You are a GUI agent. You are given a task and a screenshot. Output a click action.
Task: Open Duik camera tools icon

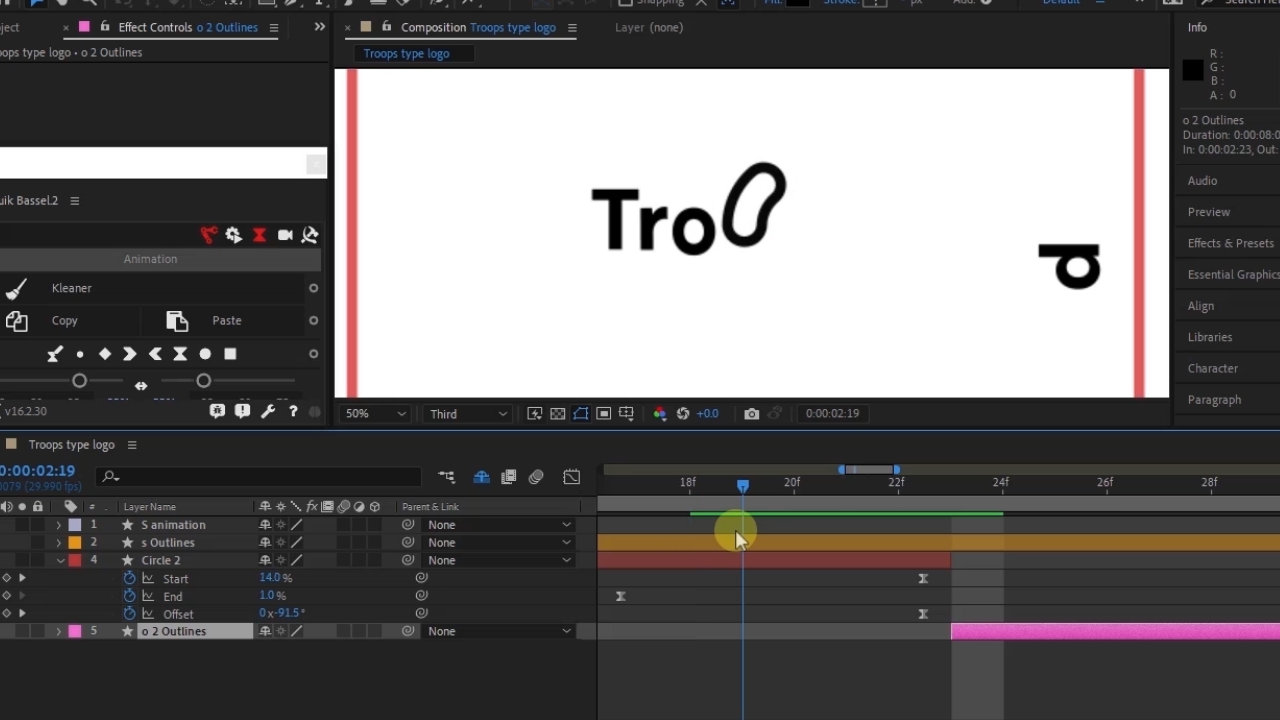coord(285,235)
